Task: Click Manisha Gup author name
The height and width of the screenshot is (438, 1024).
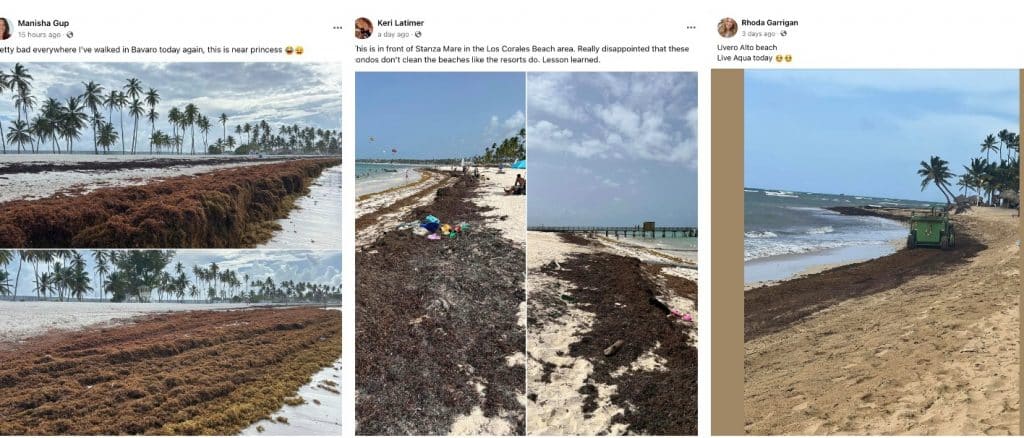Action: click(x=43, y=23)
